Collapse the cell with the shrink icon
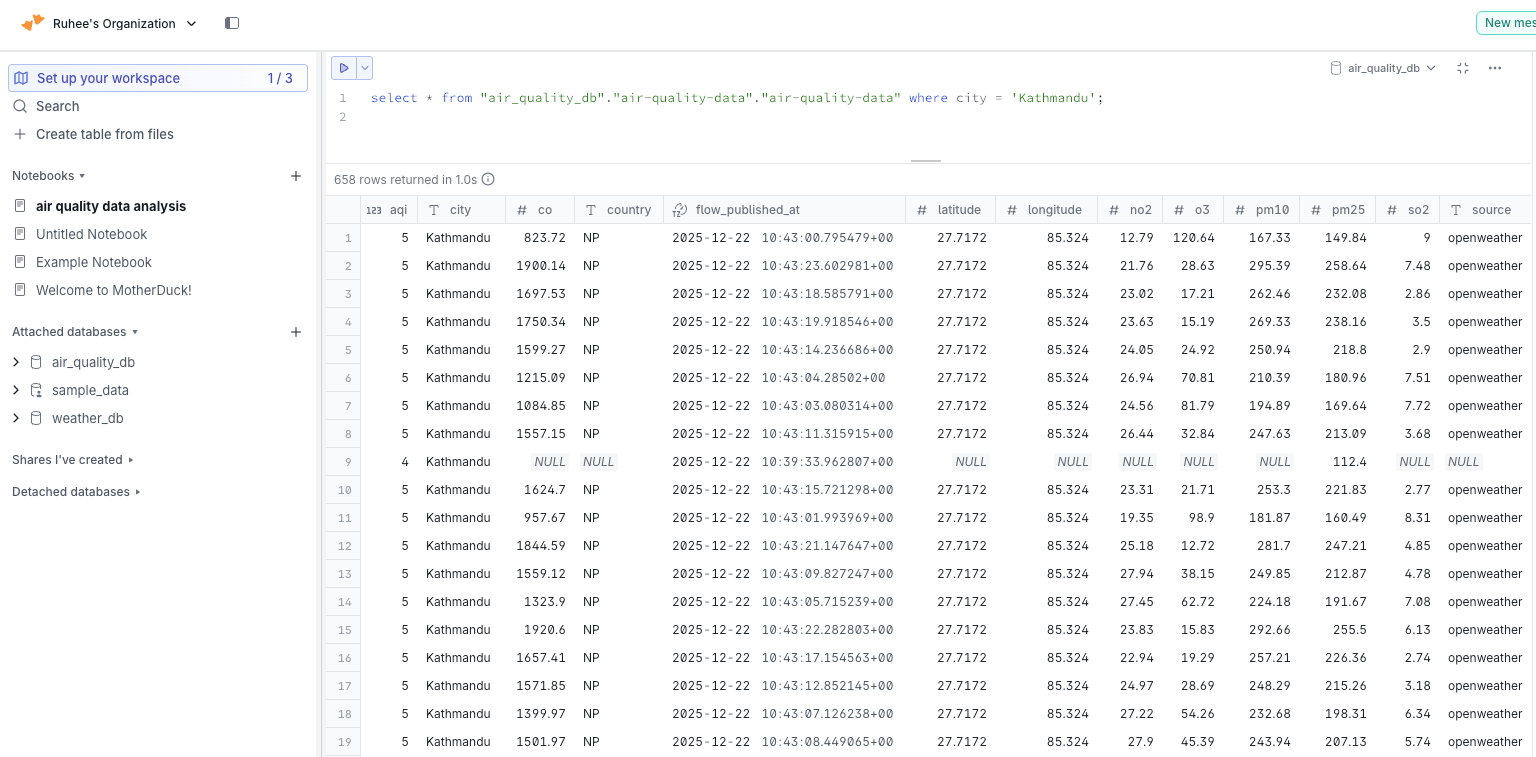The image size is (1536, 757). 1463,68
